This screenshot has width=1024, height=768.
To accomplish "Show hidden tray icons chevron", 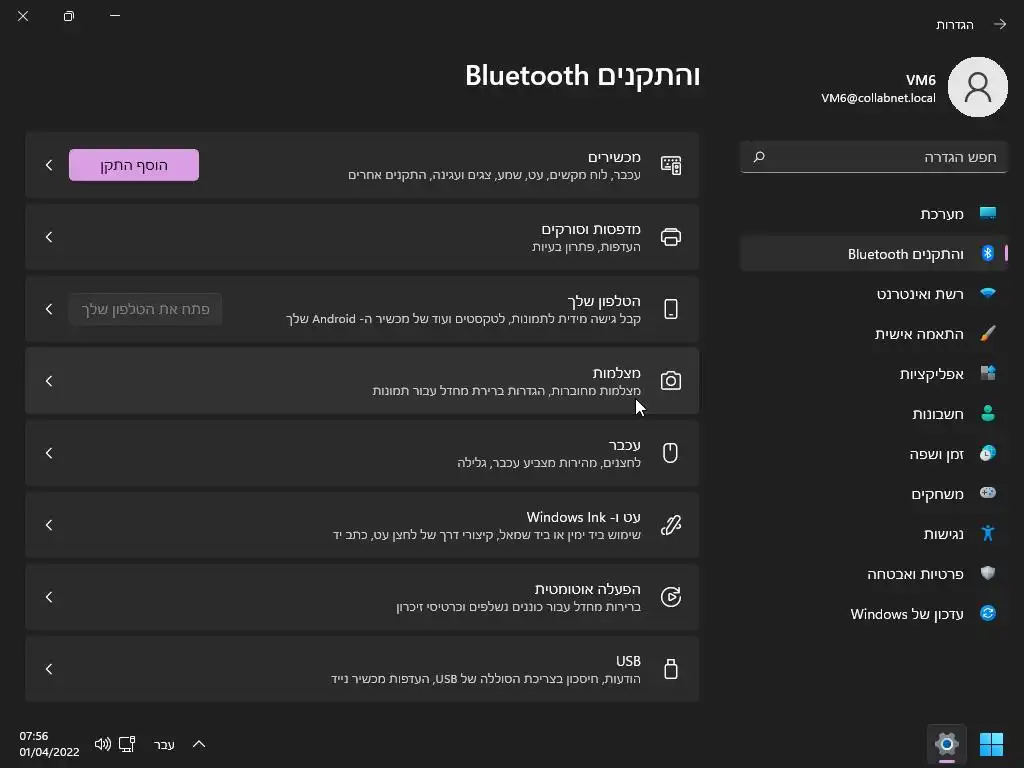I will [x=199, y=744].
